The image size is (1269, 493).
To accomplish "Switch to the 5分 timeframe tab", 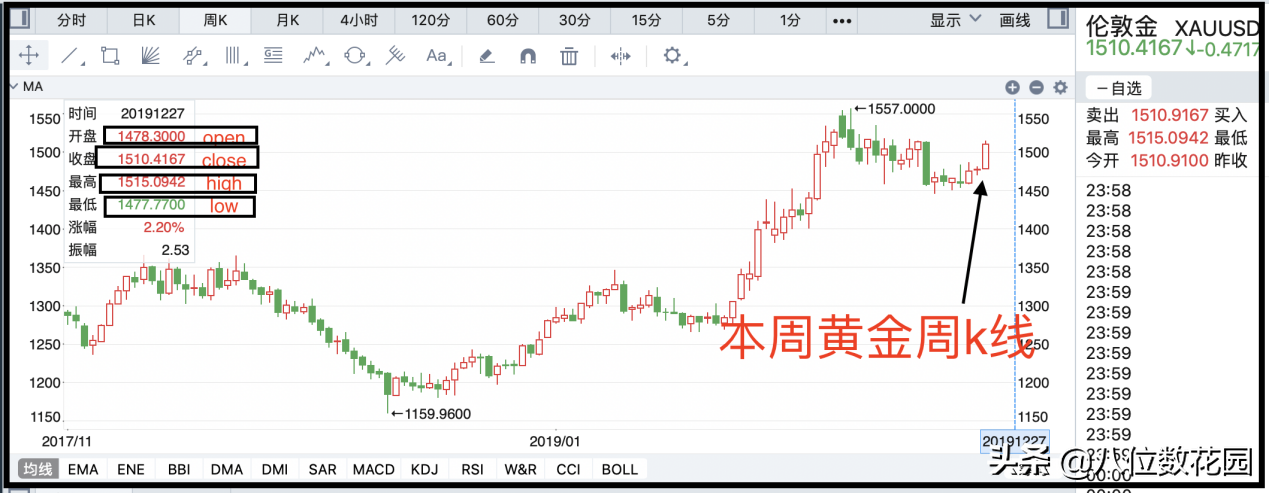I will coord(718,20).
